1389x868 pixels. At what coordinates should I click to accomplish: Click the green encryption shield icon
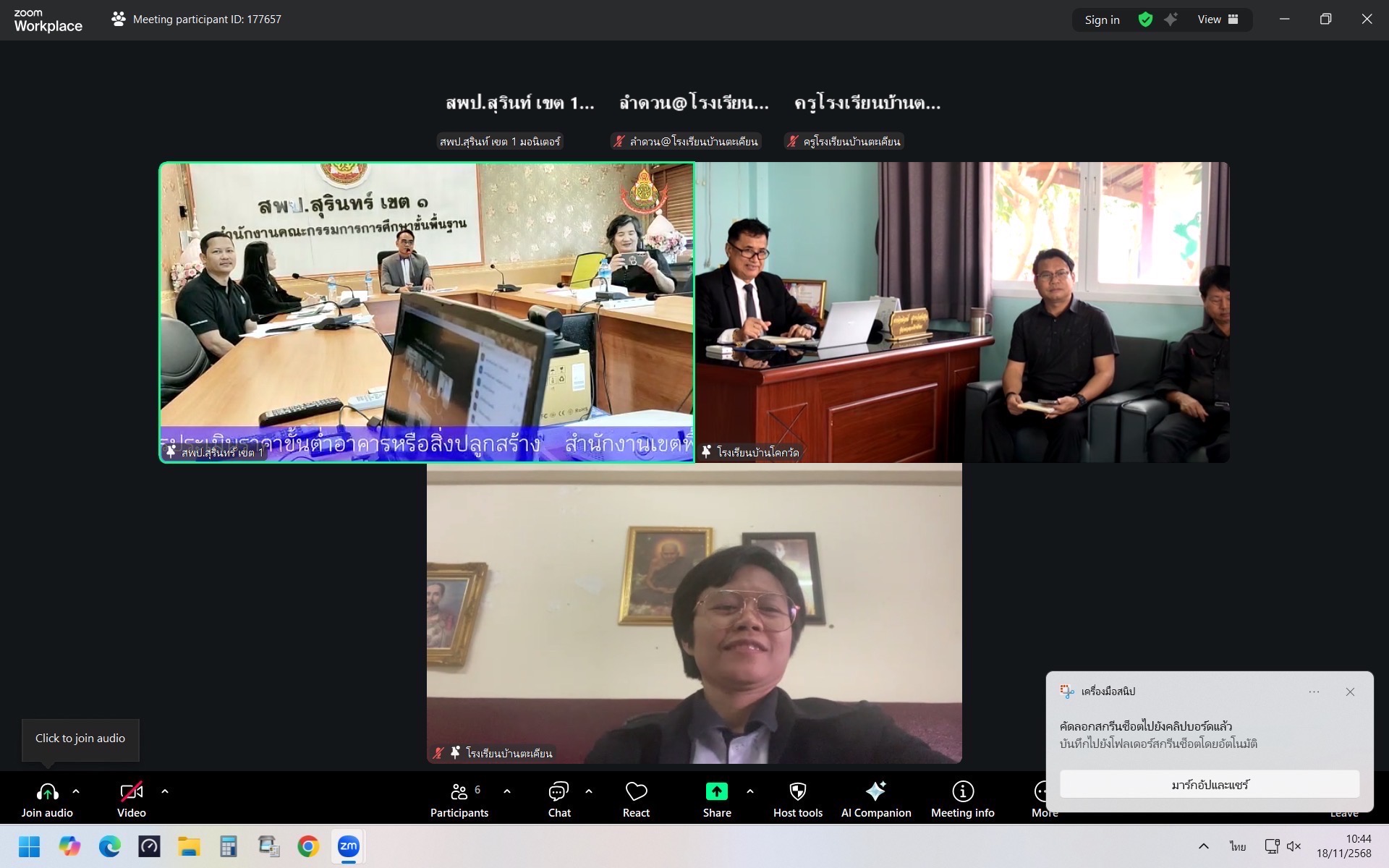pos(1145,20)
